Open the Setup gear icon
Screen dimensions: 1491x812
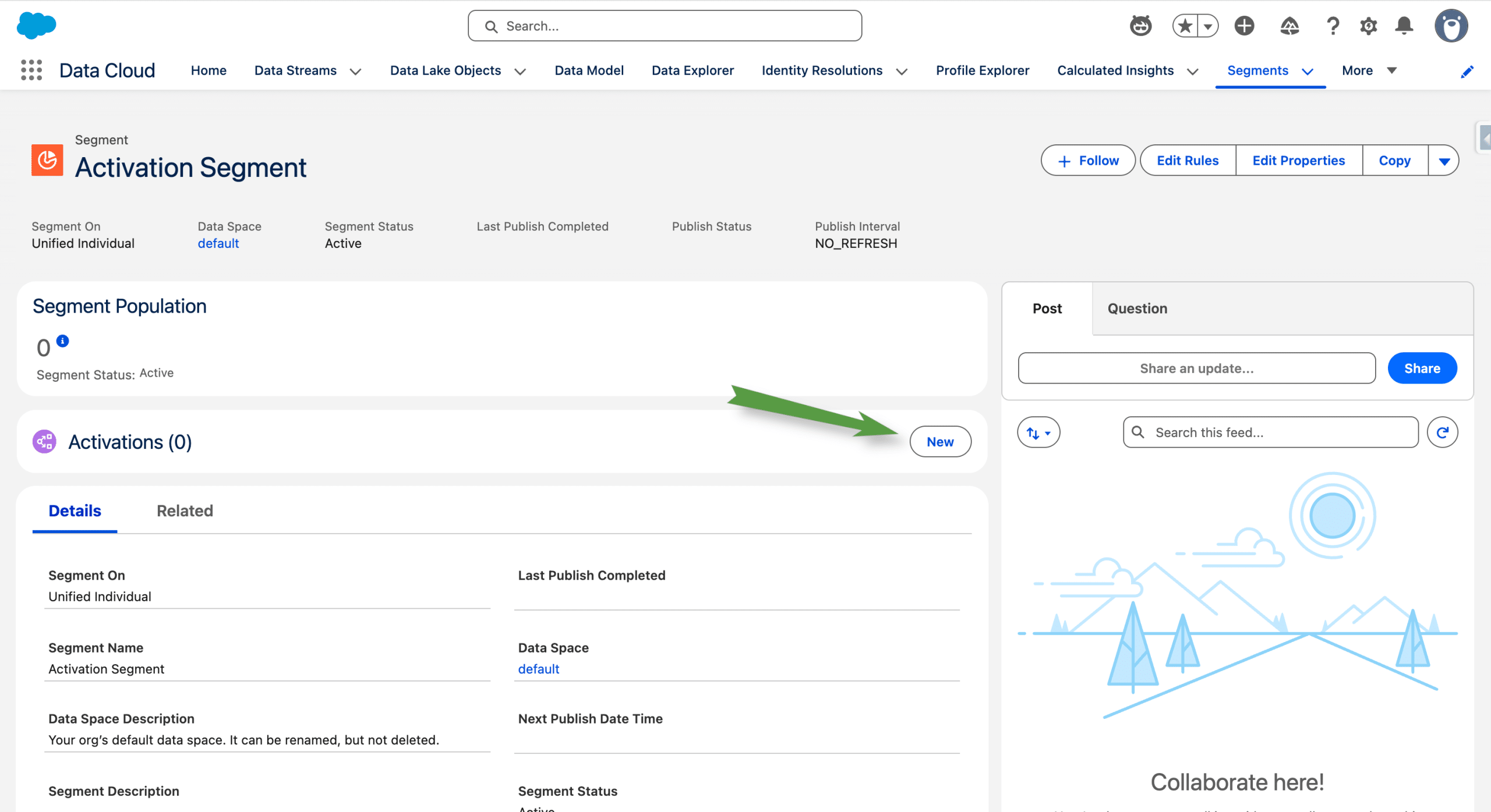pyautogui.click(x=1368, y=26)
